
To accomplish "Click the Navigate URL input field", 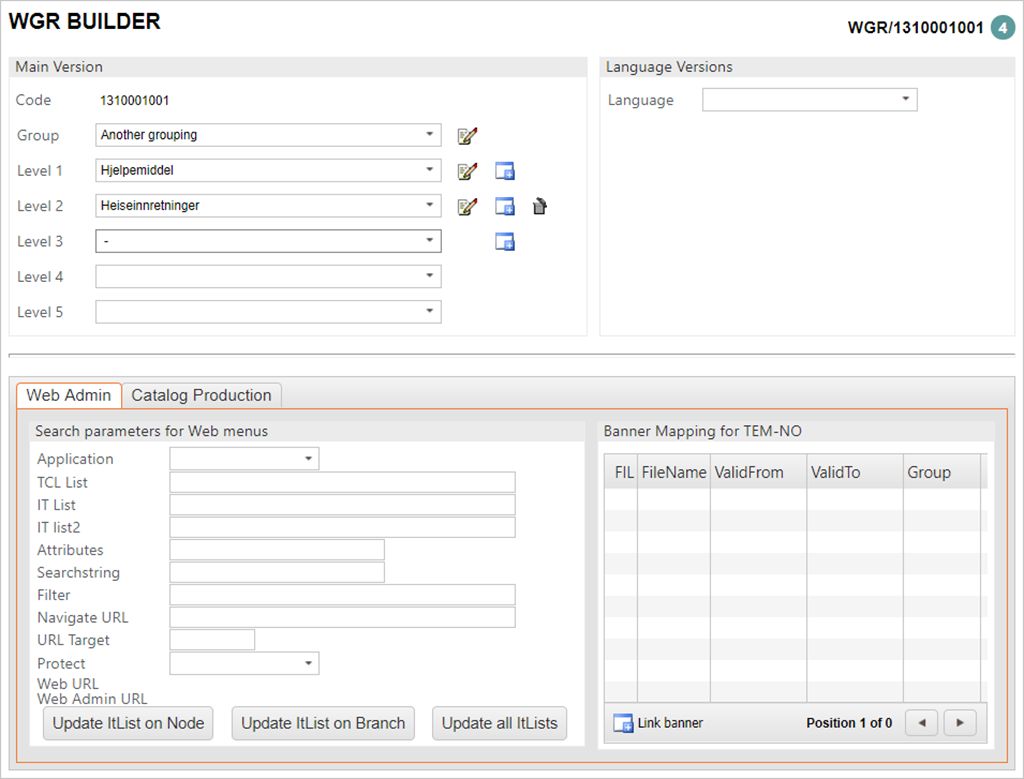I will pos(342,618).
